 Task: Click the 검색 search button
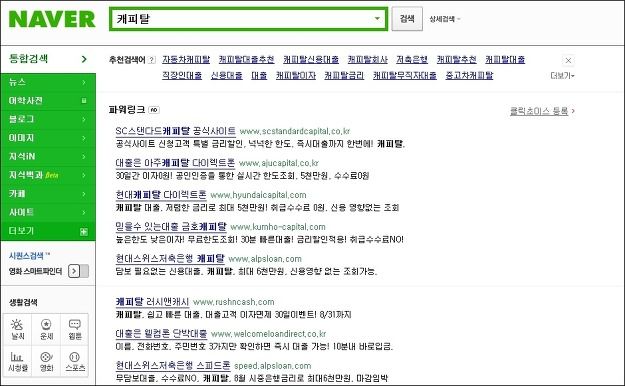pyautogui.click(x=407, y=19)
